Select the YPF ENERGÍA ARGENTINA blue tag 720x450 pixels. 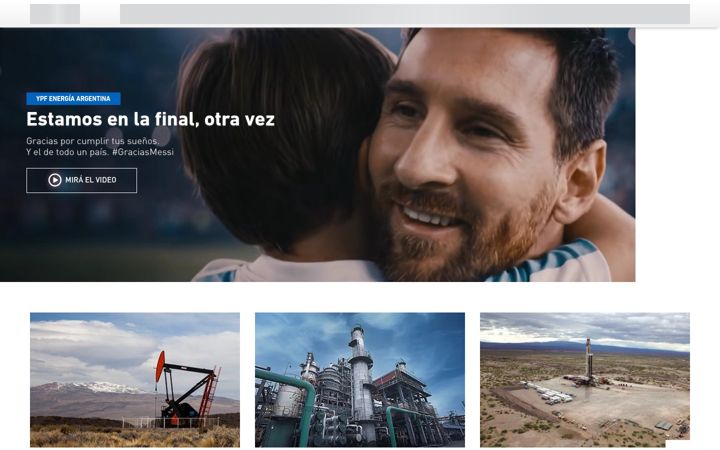pos(73,99)
